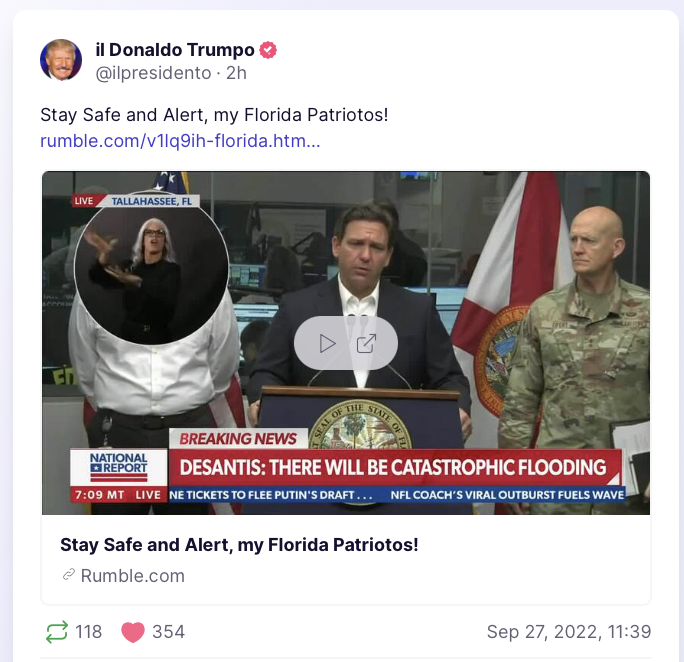The image size is (684, 662).
Task: Click the catastrophic flooding headline banner
Action: click(394, 467)
